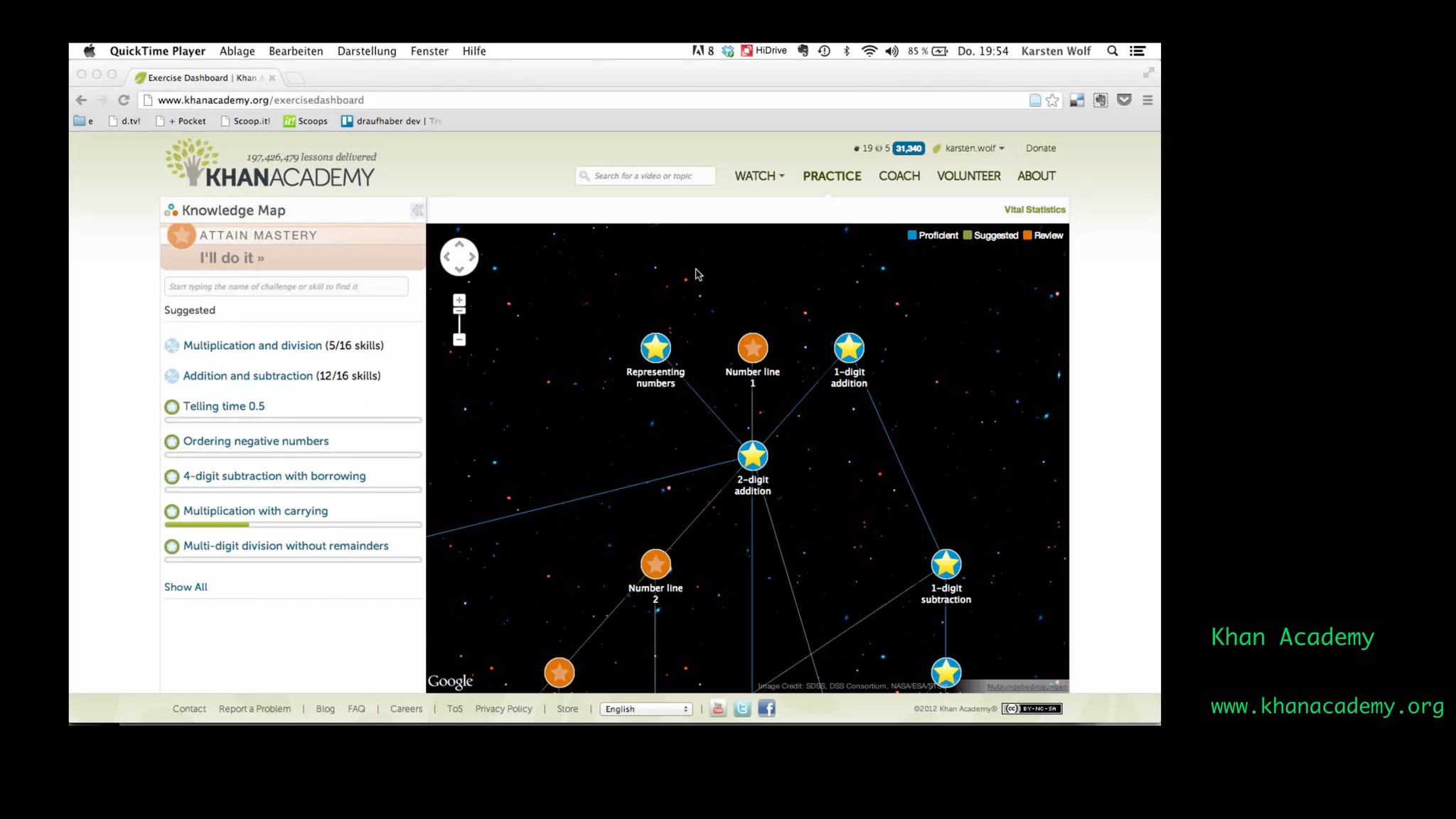Go to the ABOUT tab

pos(1036,176)
